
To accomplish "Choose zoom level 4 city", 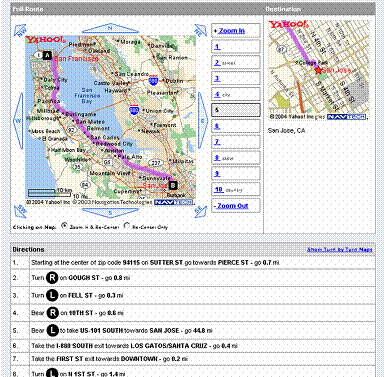I will [x=222, y=94].
